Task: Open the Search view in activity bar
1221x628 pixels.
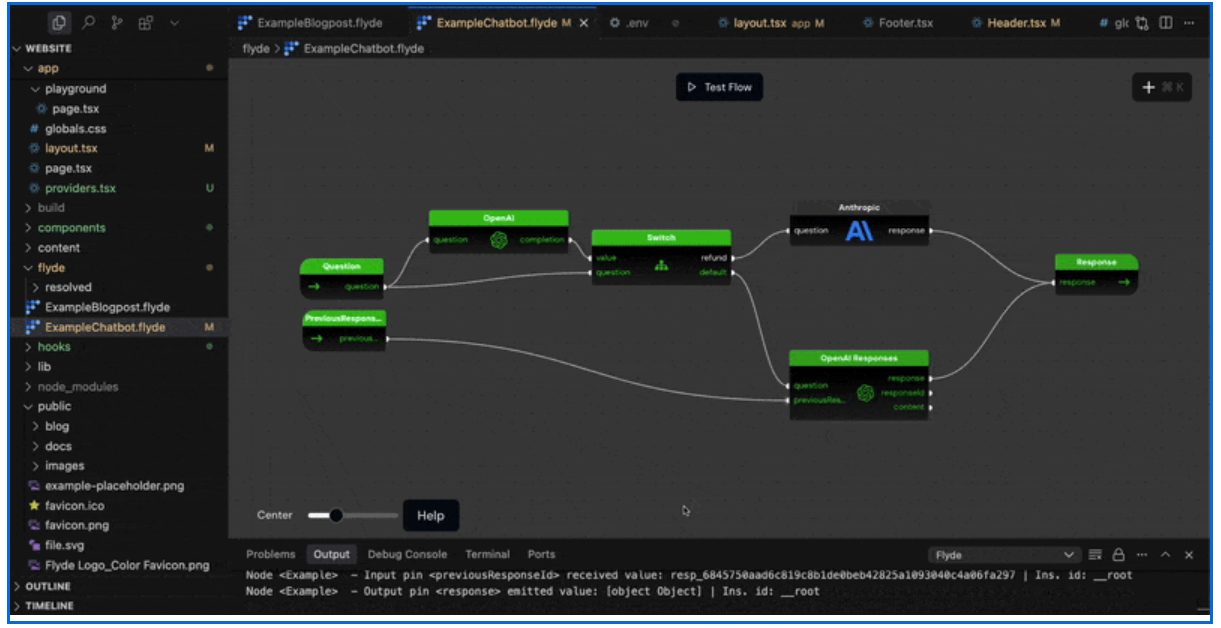Action: click(89, 22)
